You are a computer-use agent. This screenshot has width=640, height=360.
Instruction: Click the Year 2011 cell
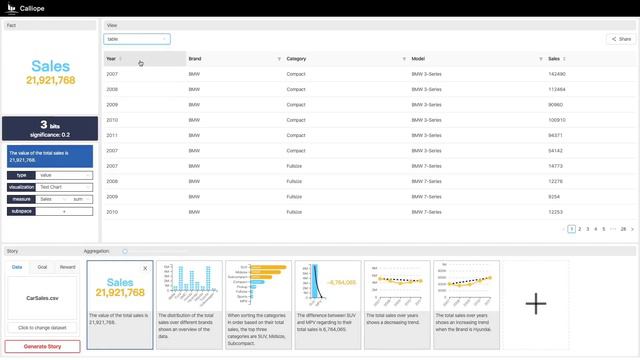(x=112, y=136)
